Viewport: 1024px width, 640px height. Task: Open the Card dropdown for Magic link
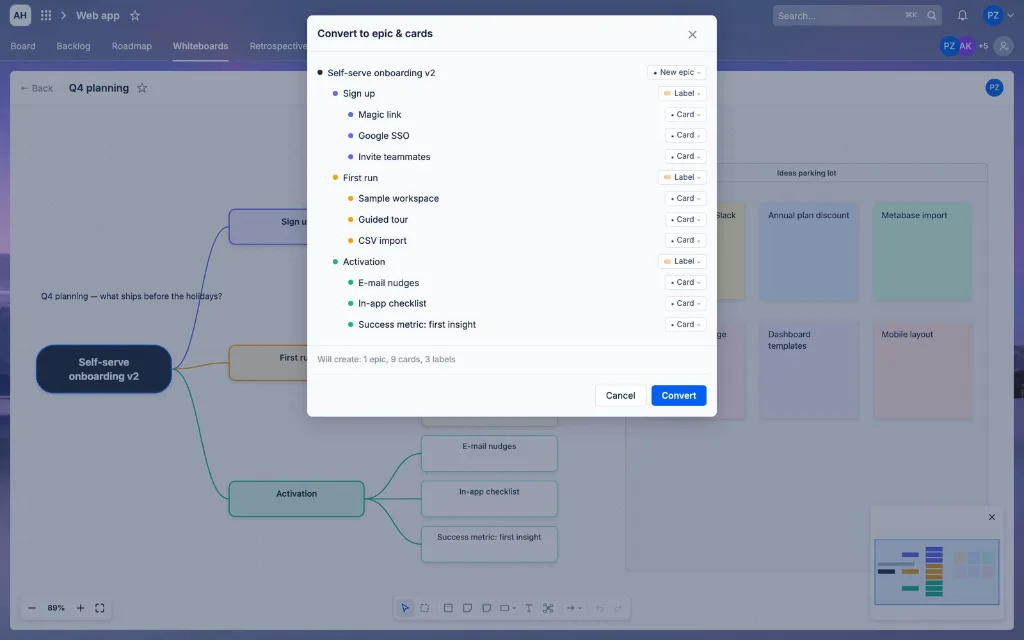[x=685, y=114]
